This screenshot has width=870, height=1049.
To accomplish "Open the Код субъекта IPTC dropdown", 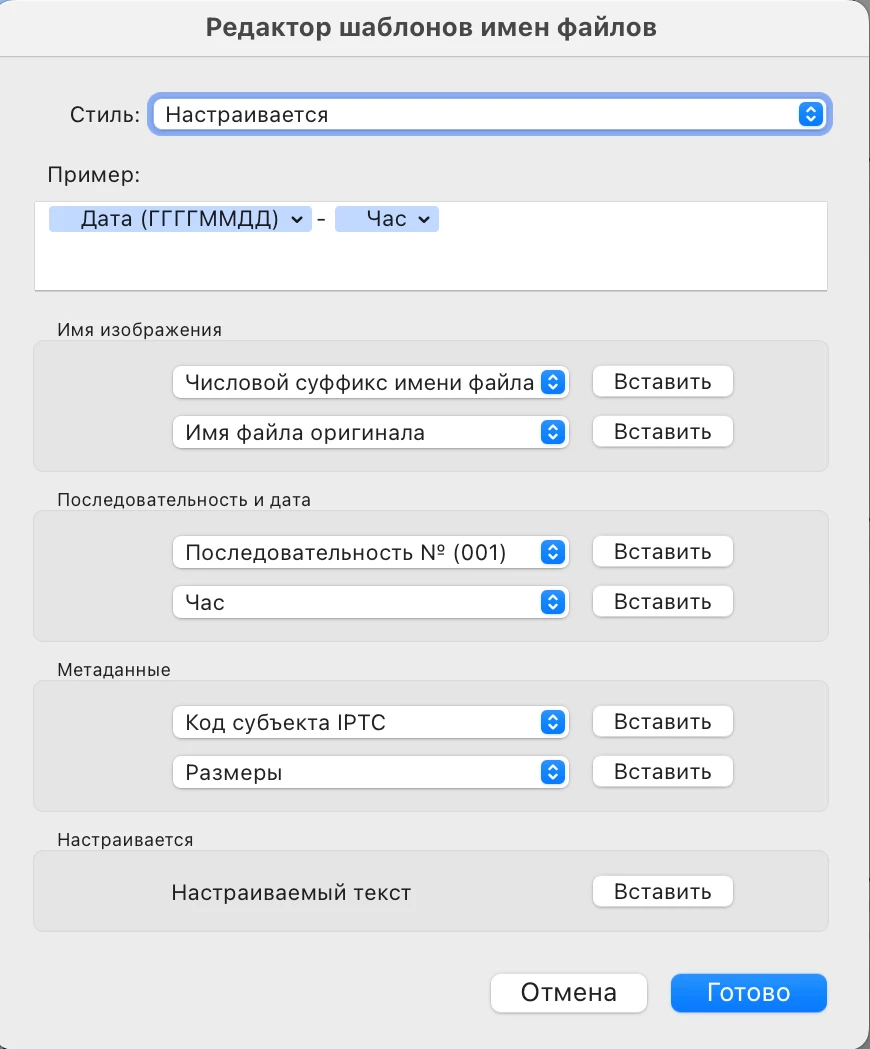I will [371, 722].
